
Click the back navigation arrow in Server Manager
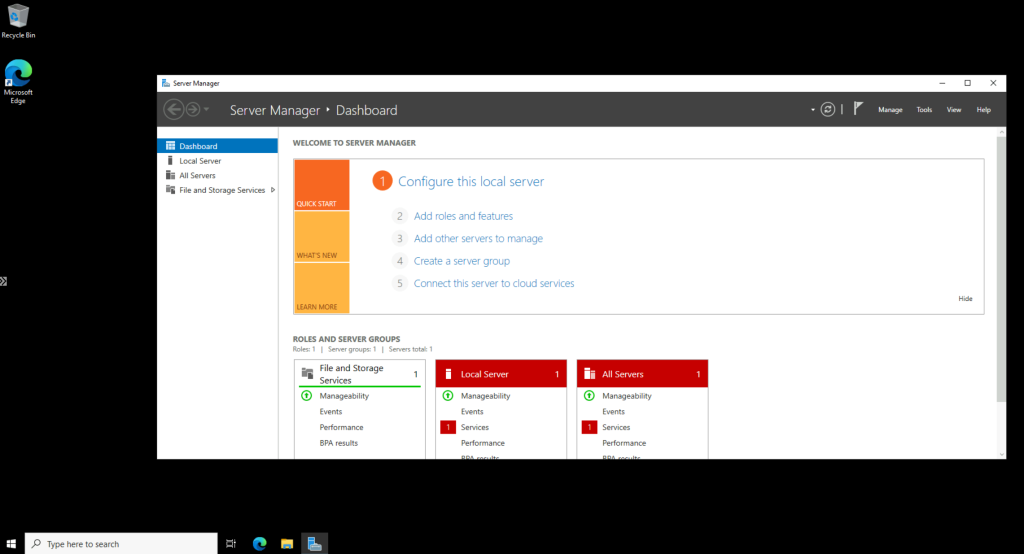coord(174,109)
